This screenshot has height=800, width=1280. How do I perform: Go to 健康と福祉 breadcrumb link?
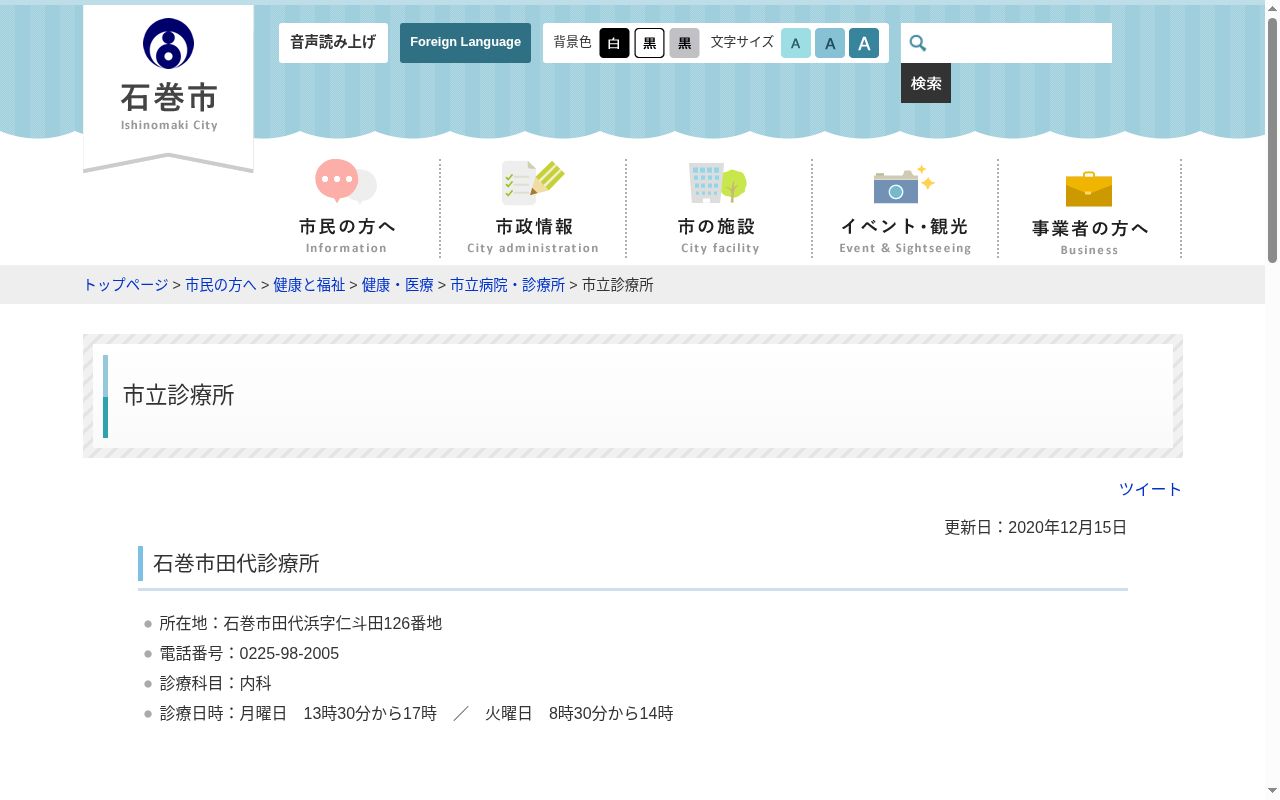tap(309, 285)
